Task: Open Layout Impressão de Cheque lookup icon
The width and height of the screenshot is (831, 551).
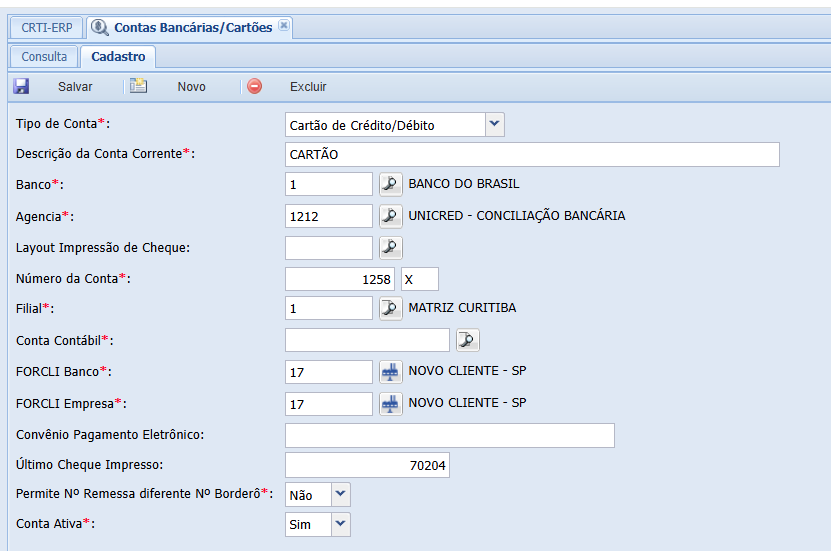Action: click(391, 247)
